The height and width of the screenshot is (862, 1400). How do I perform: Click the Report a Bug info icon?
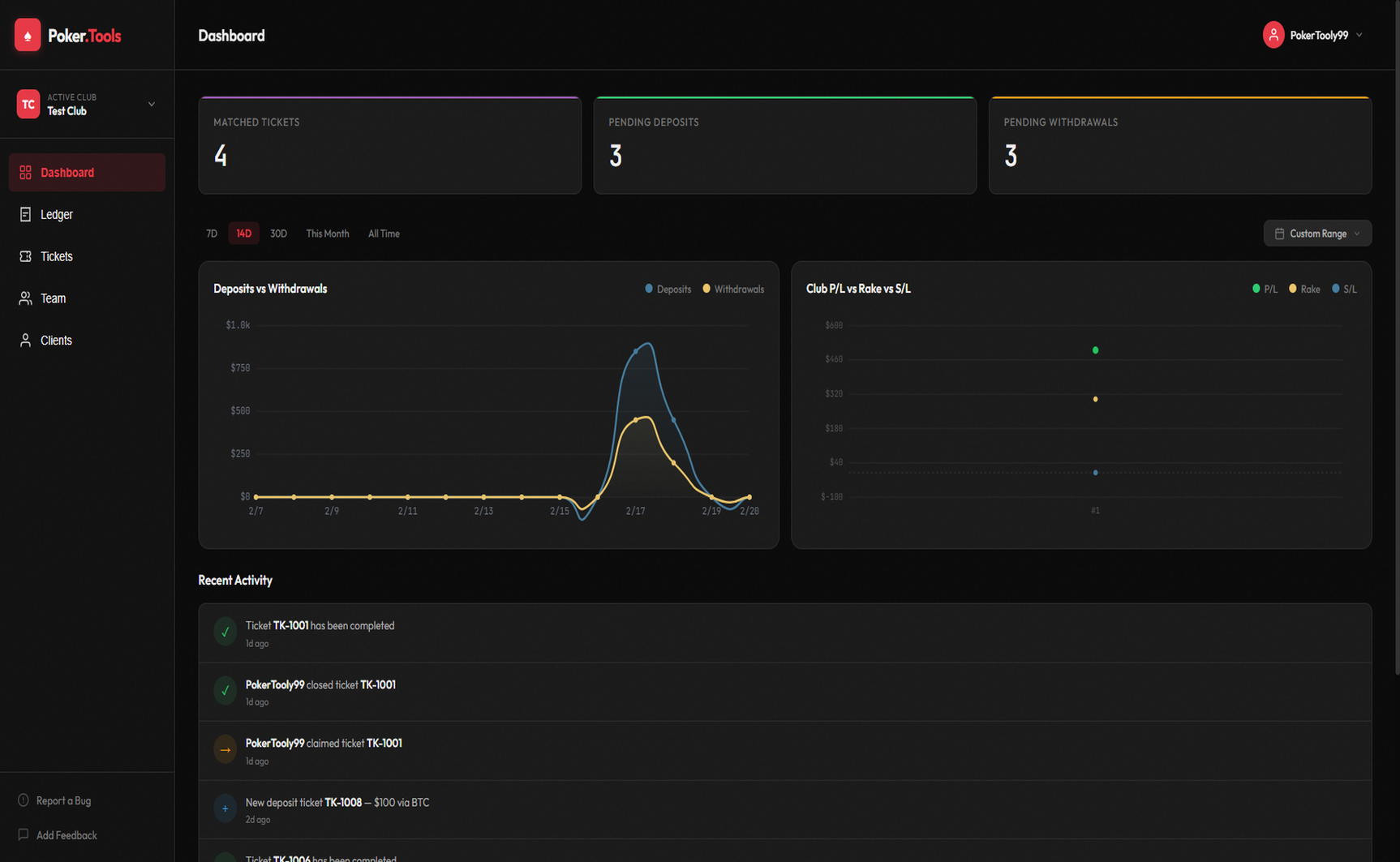click(x=24, y=800)
